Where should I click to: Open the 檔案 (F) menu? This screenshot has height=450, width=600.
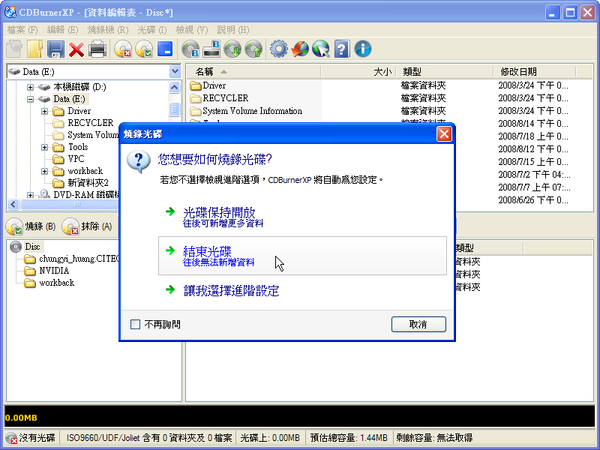pyautogui.click(x=23, y=30)
